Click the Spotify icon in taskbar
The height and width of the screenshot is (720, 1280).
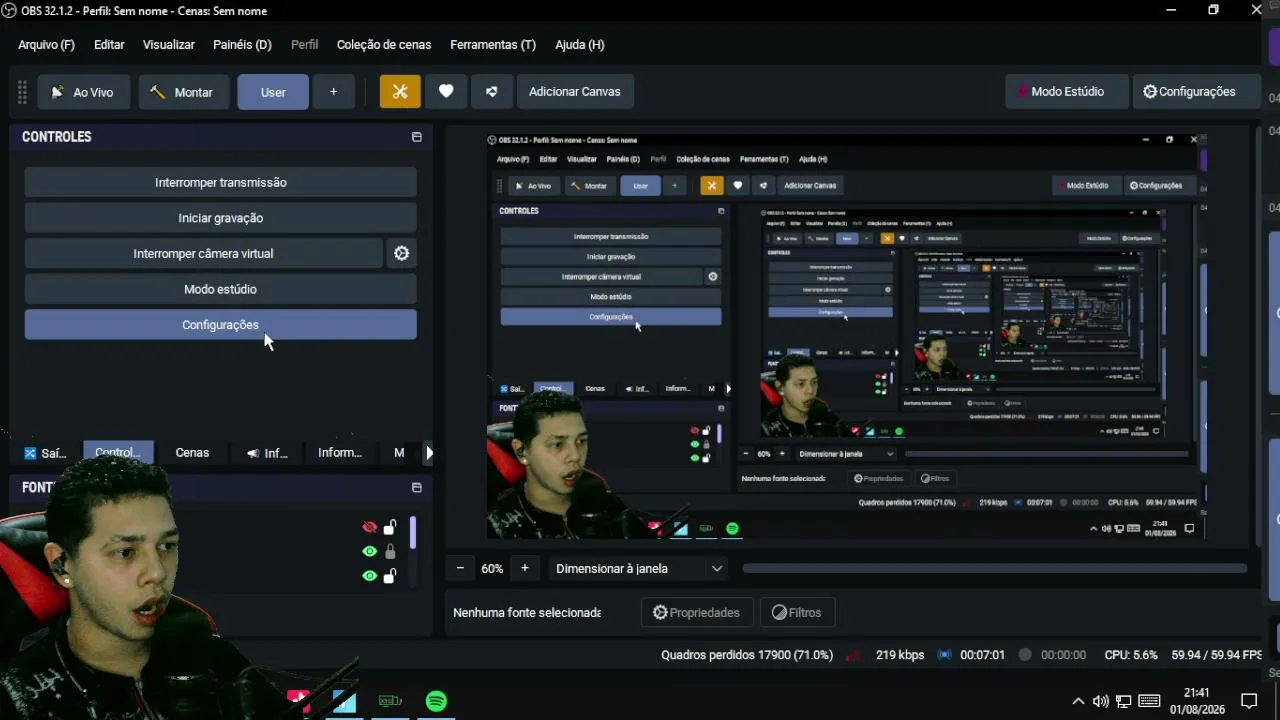coord(436,701)
